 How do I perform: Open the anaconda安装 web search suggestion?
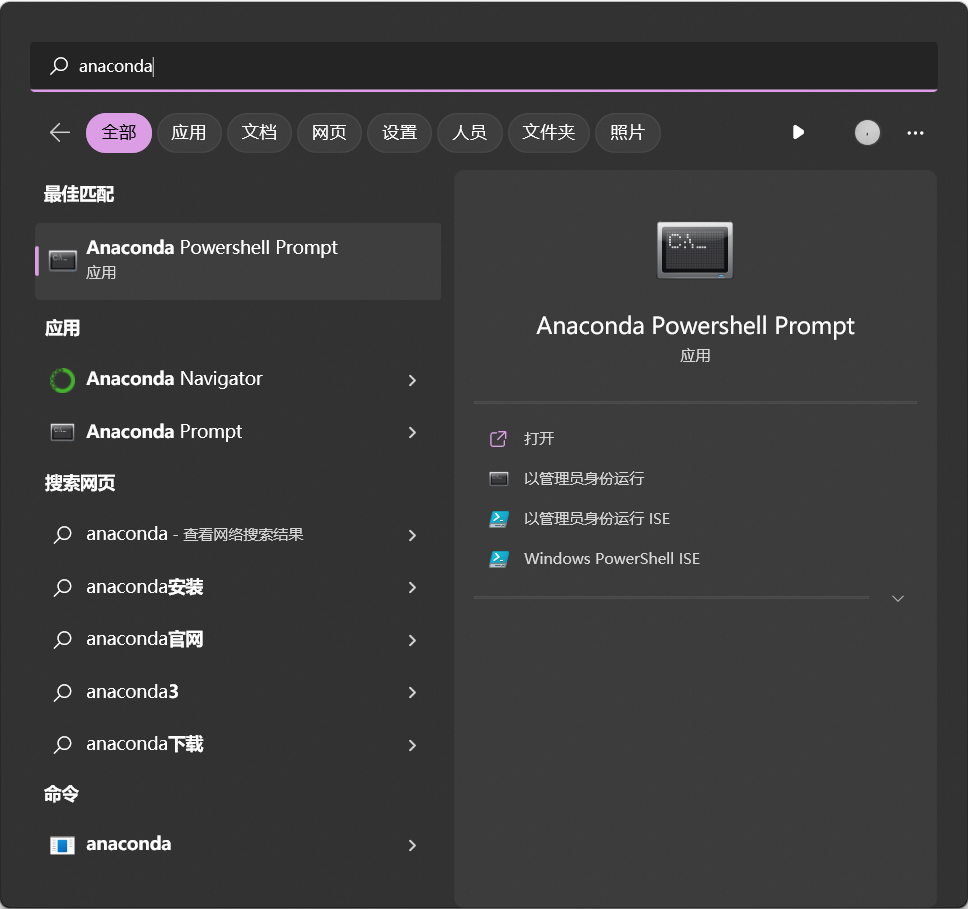tap(145, 587)
